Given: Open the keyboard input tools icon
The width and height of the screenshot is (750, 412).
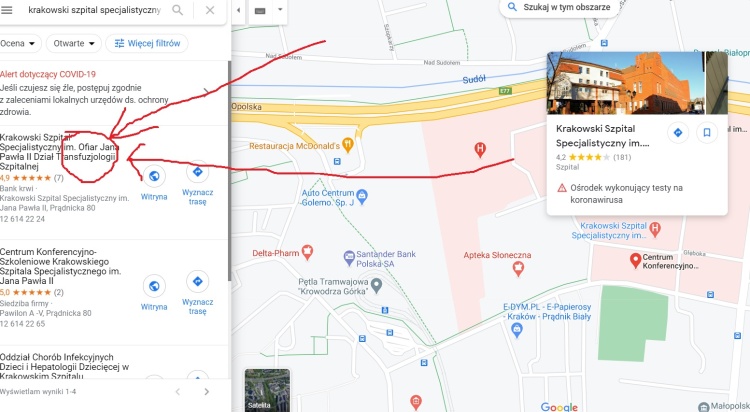Looking at the screenshot, I should pos(260,11).
